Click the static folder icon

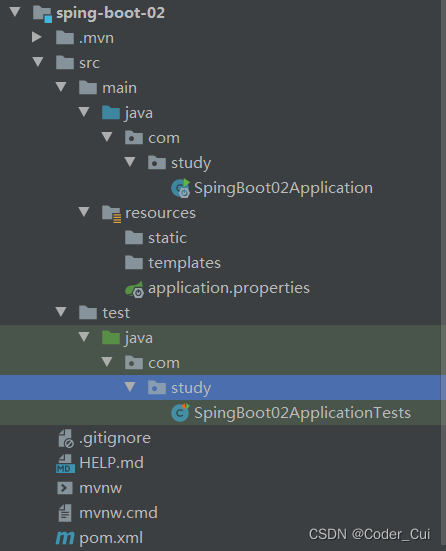134,238
